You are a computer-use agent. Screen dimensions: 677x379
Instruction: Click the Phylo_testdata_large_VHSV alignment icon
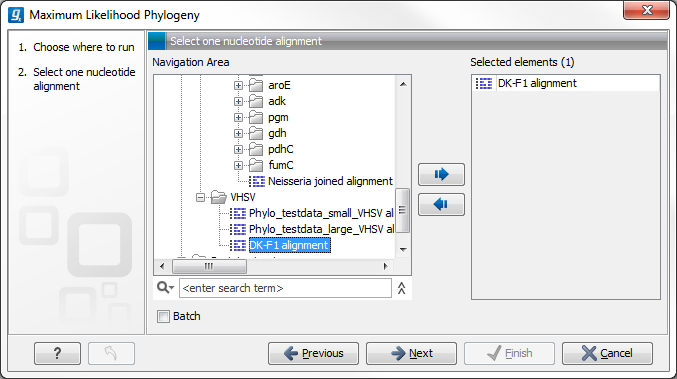click(x=238, y=229)
